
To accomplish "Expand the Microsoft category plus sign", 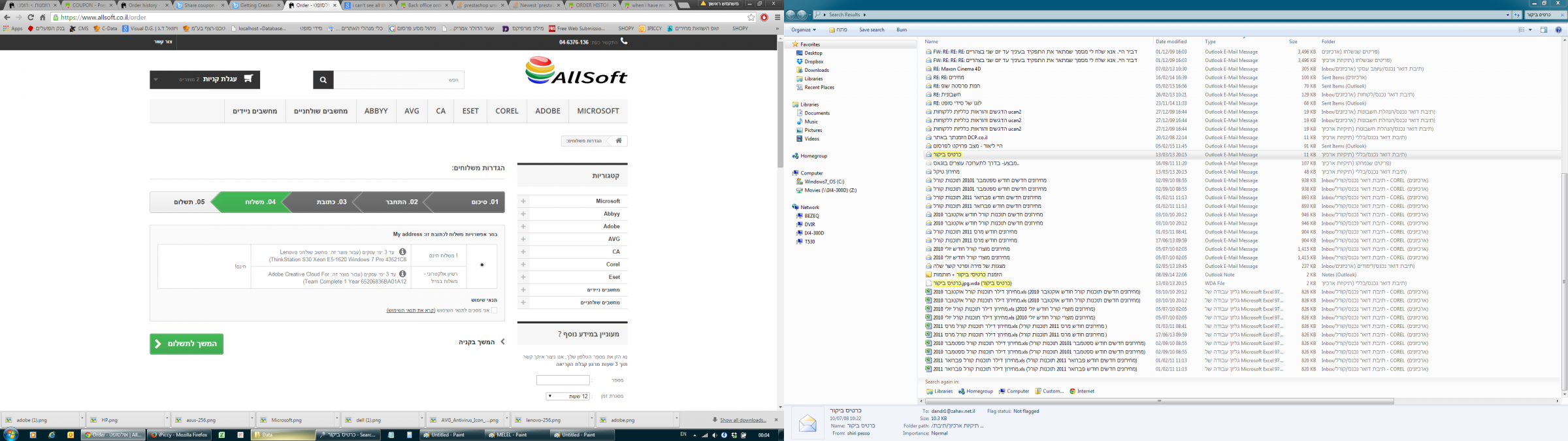I will click(x=523, y=201).
